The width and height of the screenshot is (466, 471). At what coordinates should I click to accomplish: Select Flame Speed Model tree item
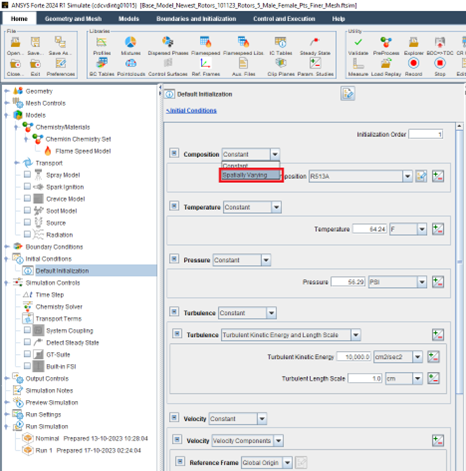click(83, 151)
